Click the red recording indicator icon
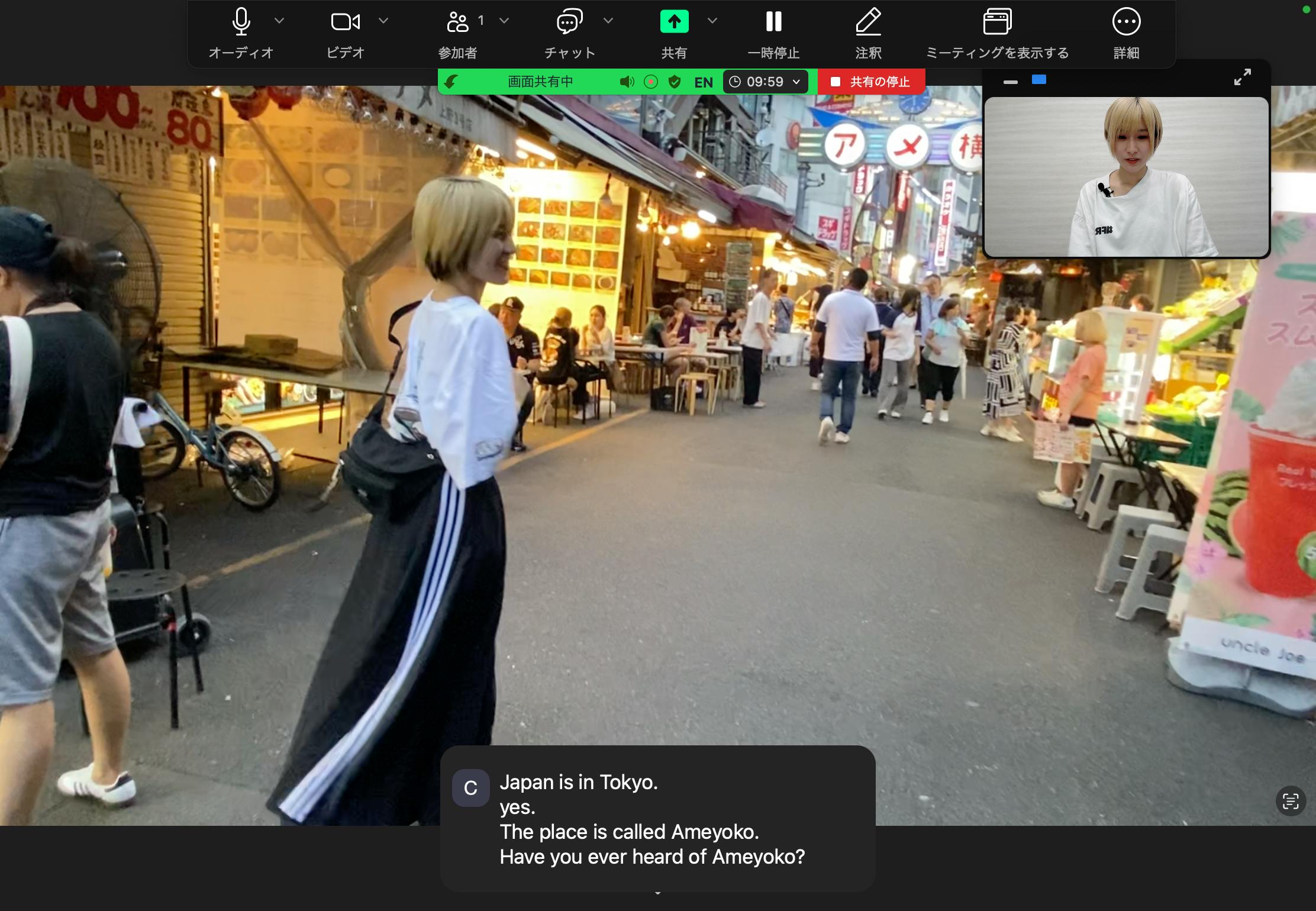This screenshot has height=911, width=1316. pos(651,82)
